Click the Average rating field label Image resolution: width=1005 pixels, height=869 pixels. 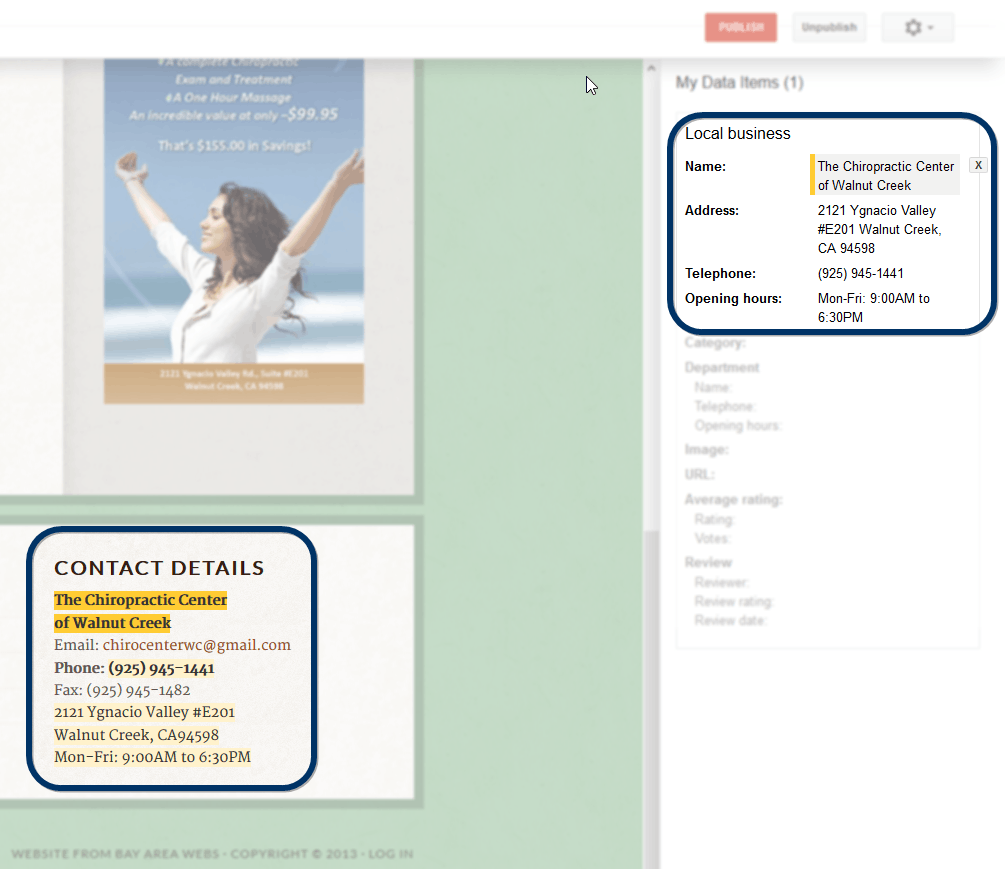pyautogui.click(x=733, y=499)
